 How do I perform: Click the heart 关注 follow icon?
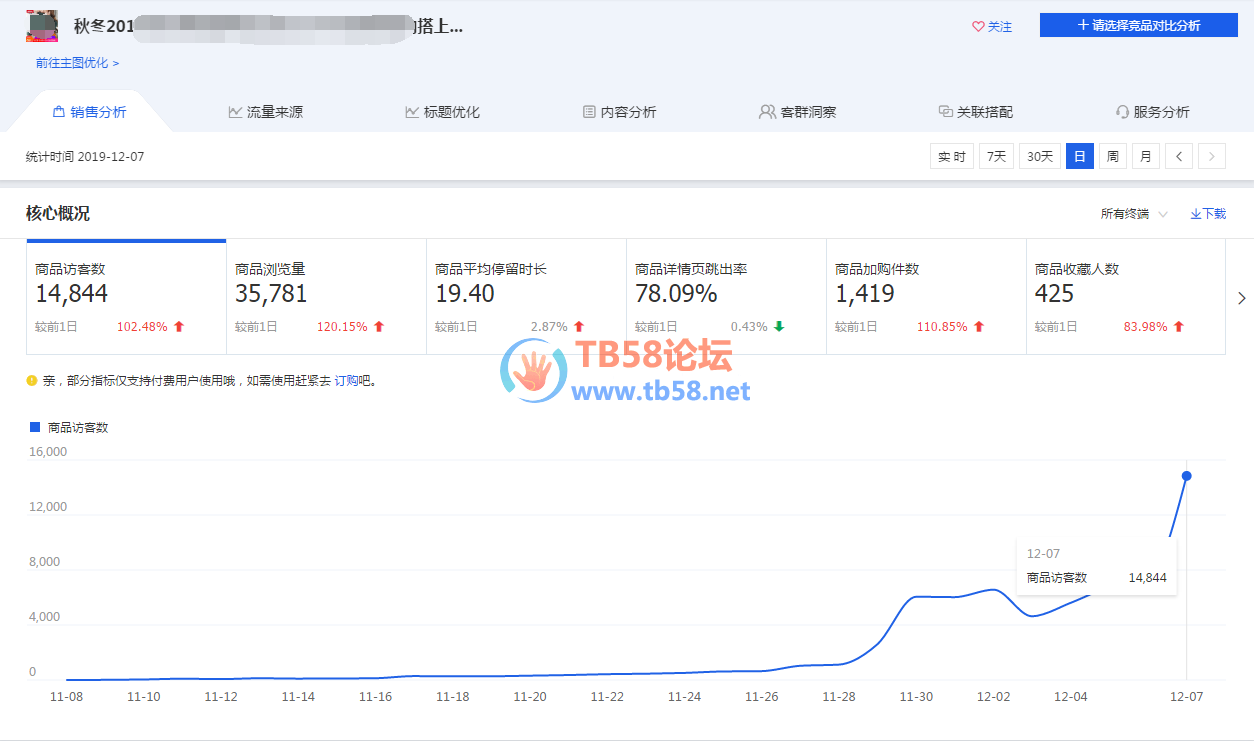point(978,27)
